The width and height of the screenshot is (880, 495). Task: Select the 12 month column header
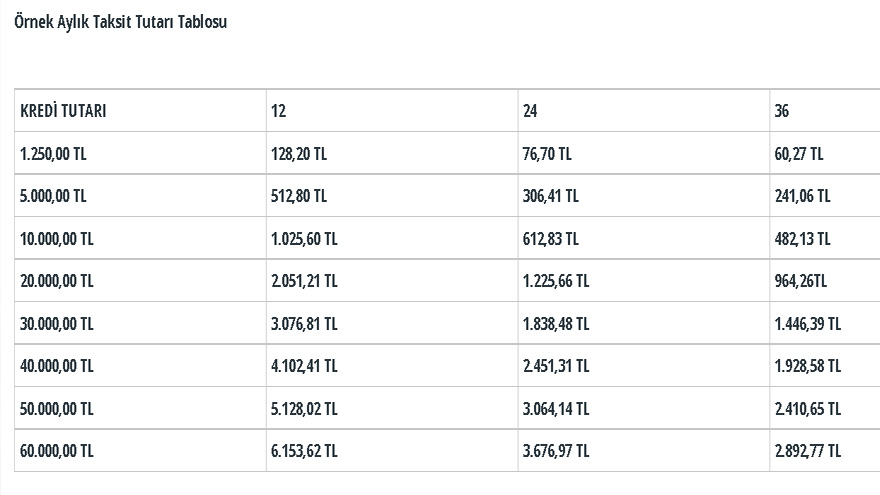click(392, 111)
